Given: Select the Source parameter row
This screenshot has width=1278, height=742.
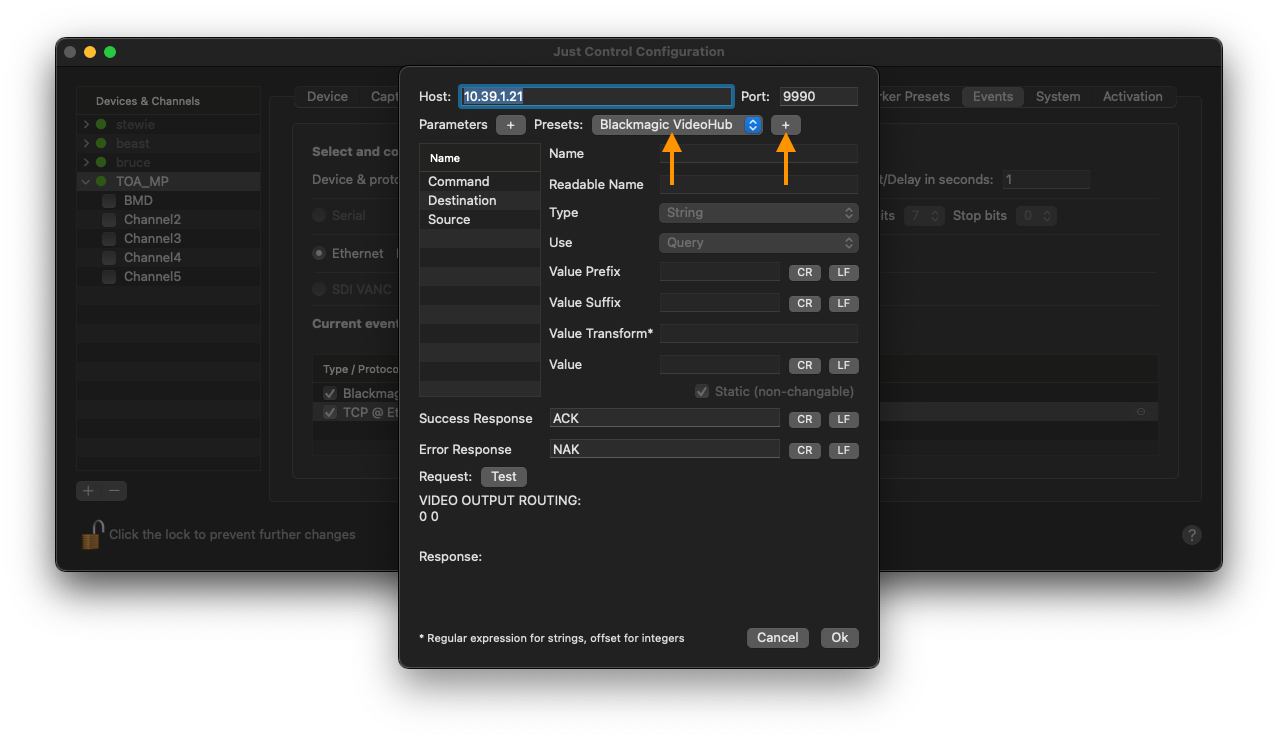Looking at the screenshot, I should [480, 220].
